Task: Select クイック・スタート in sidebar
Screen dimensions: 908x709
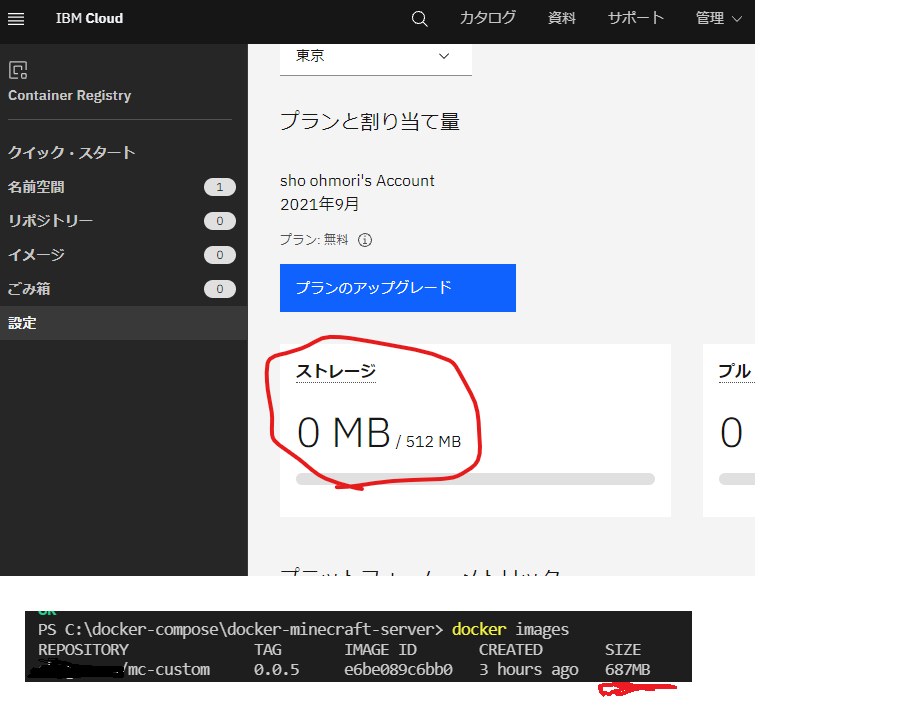Action: 72,153
